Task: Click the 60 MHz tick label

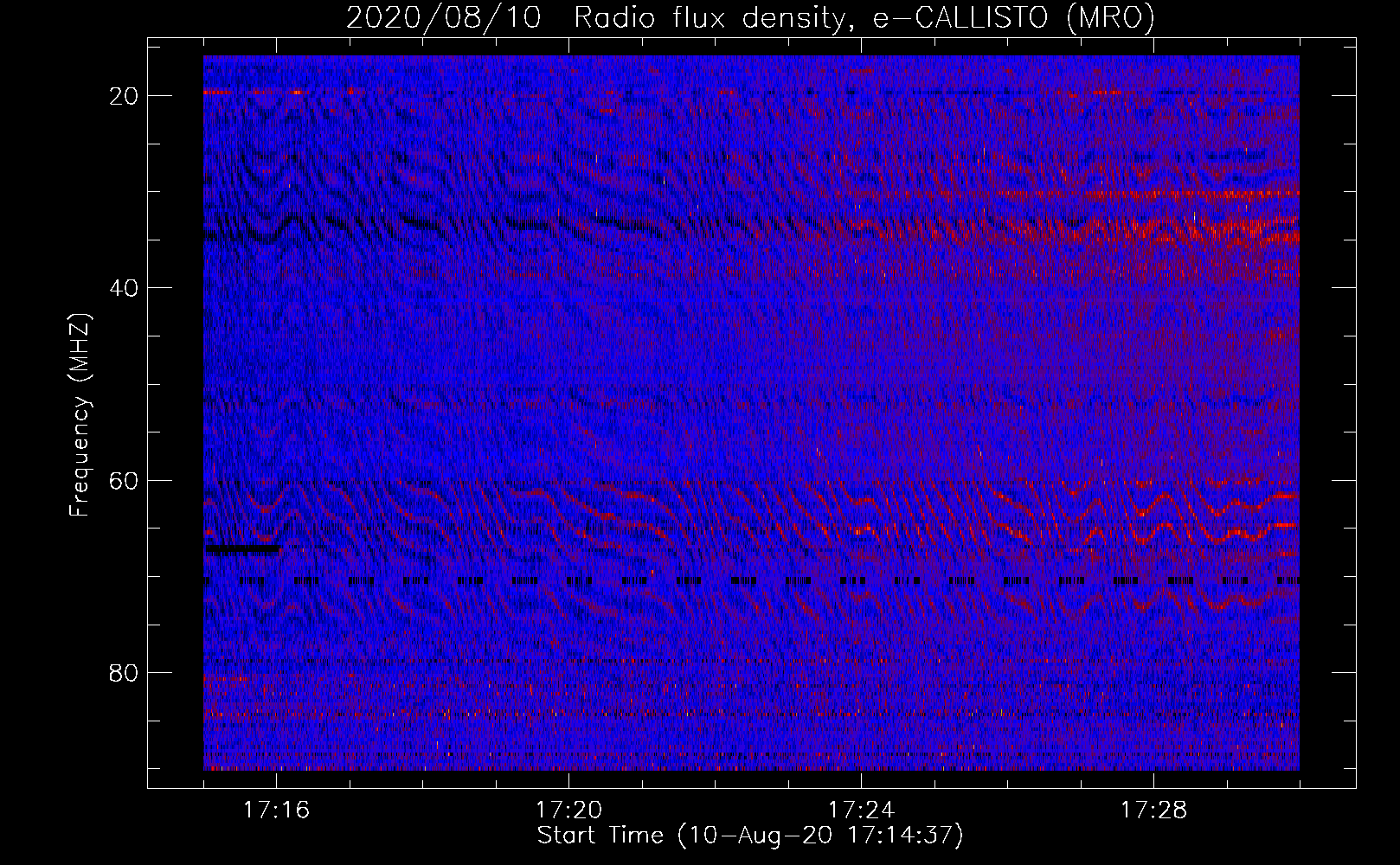Action: [125, 480]
